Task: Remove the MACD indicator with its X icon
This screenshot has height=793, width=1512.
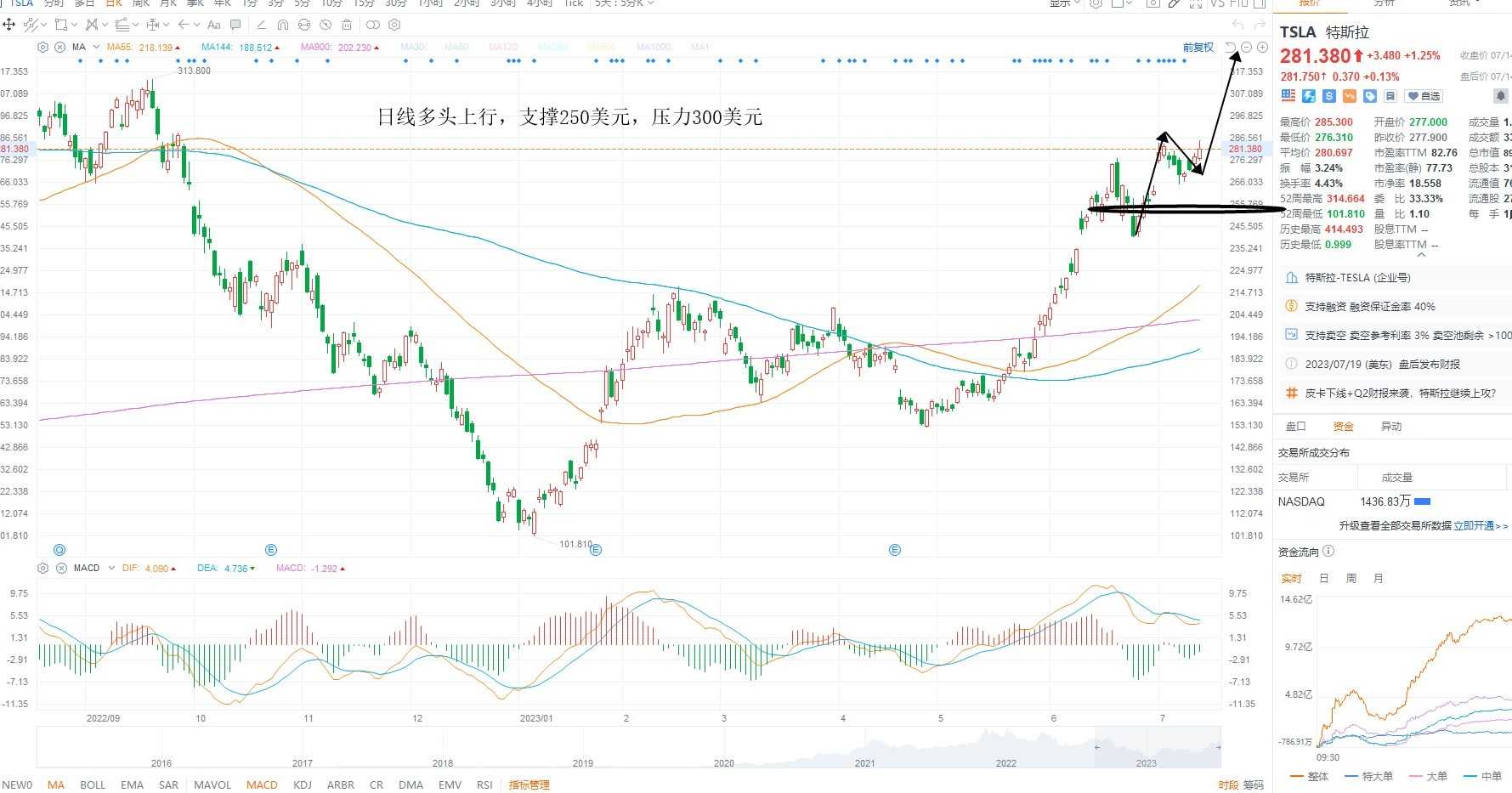Action: click(61, 568)
